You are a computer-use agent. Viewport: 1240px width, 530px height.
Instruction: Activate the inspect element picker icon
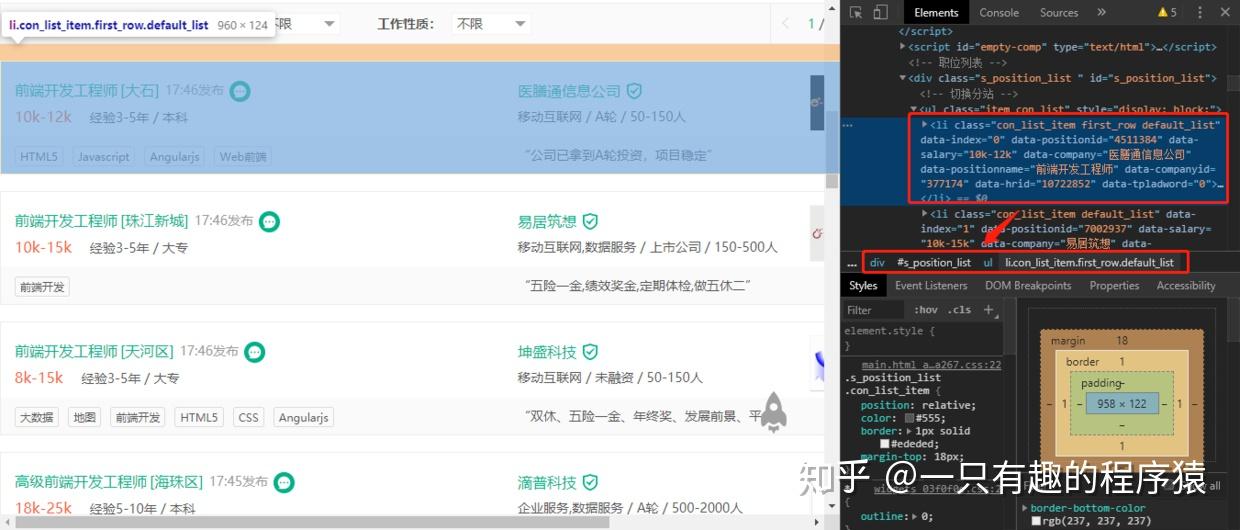tap(856, 12)
